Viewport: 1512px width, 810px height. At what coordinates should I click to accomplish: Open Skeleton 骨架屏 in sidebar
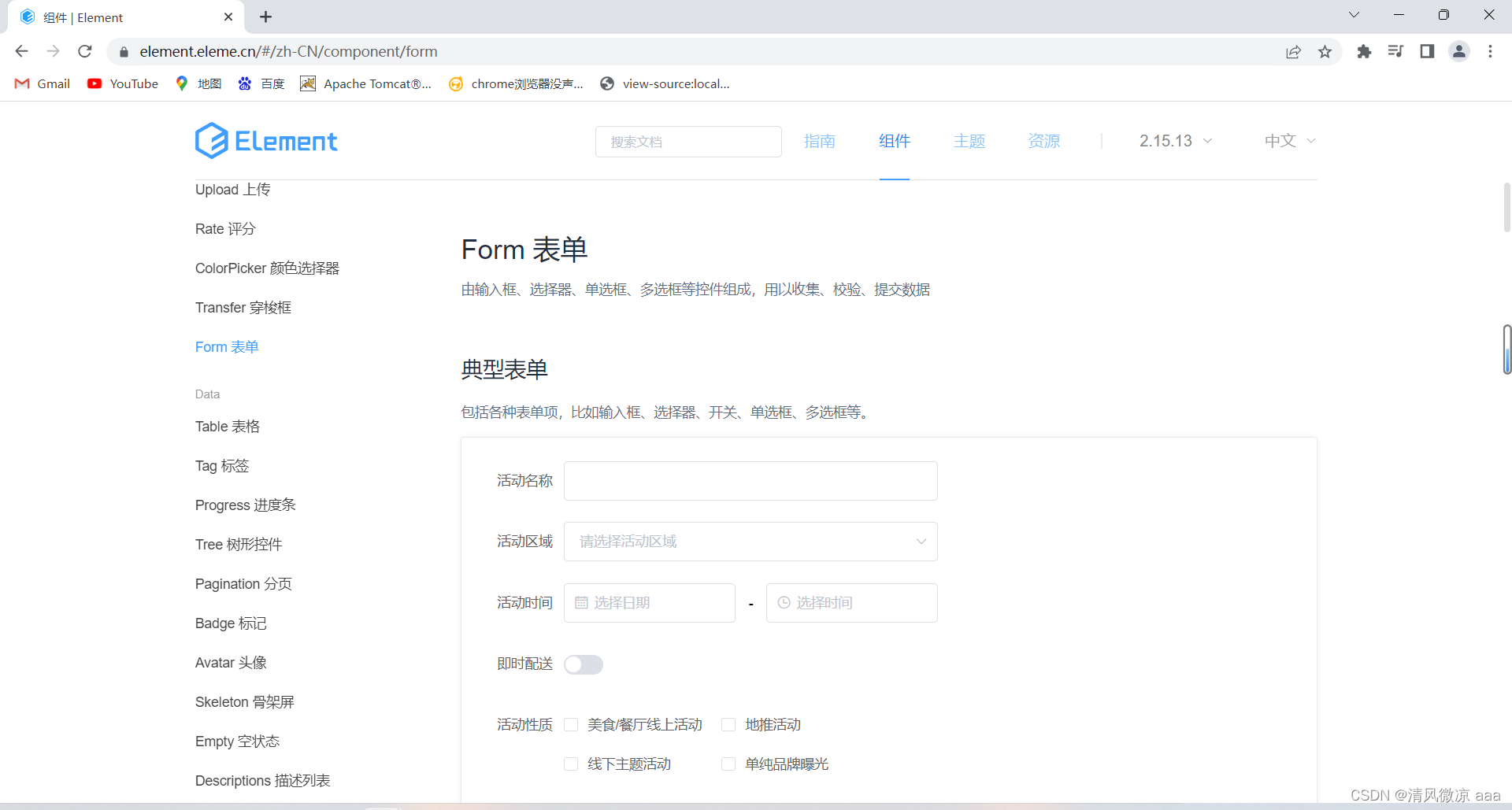pos(245,702)
